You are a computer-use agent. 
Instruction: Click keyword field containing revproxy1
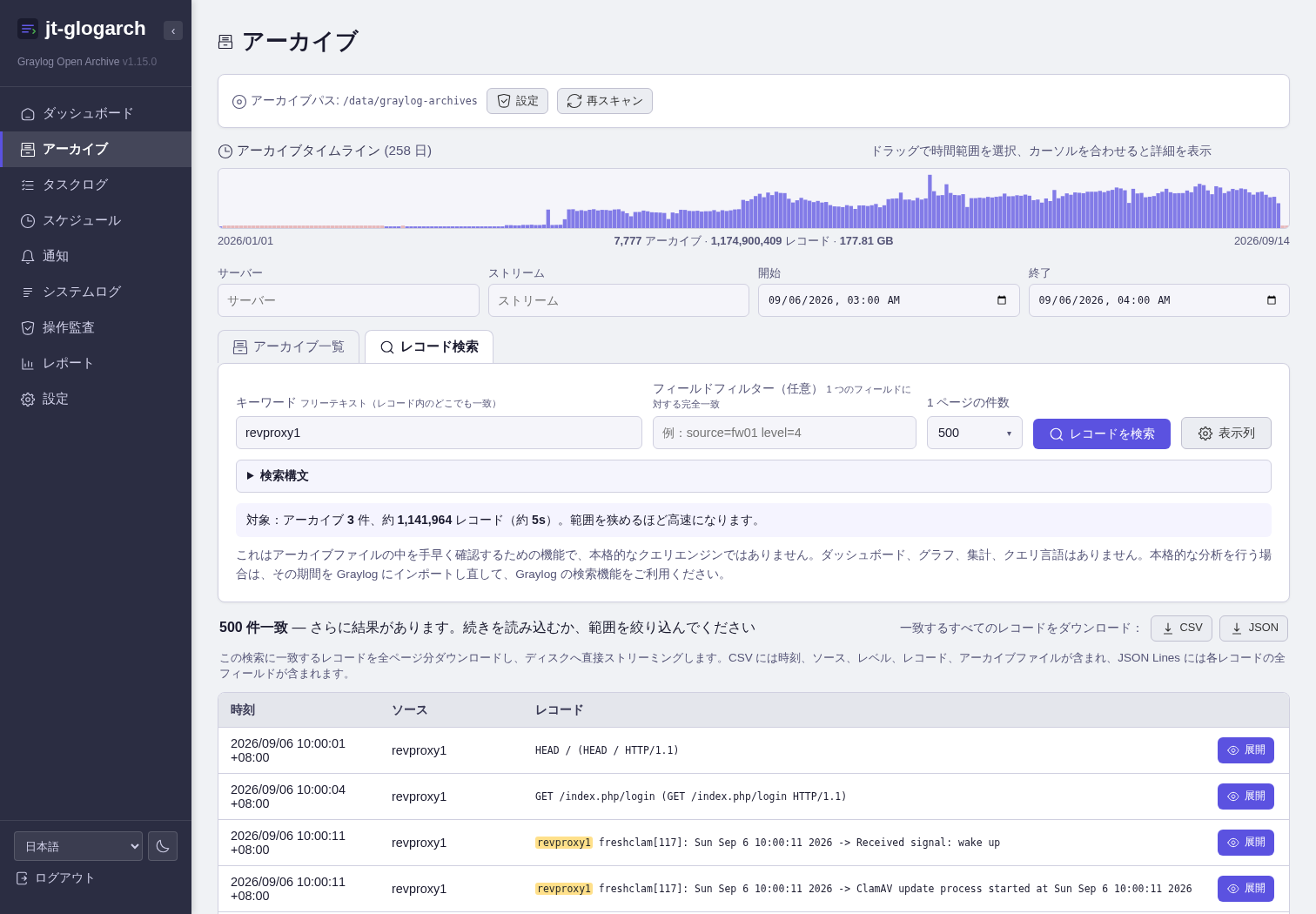(439, 433)
